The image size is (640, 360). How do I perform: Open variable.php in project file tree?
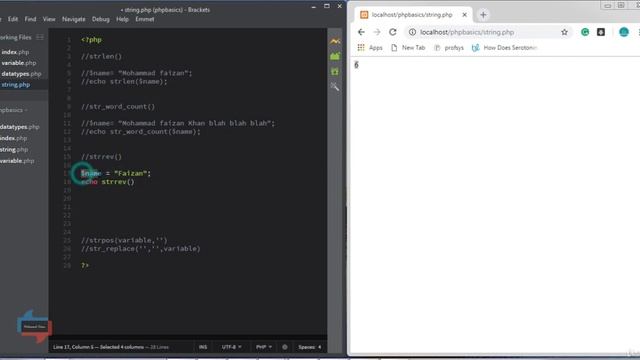click(17, 161)
